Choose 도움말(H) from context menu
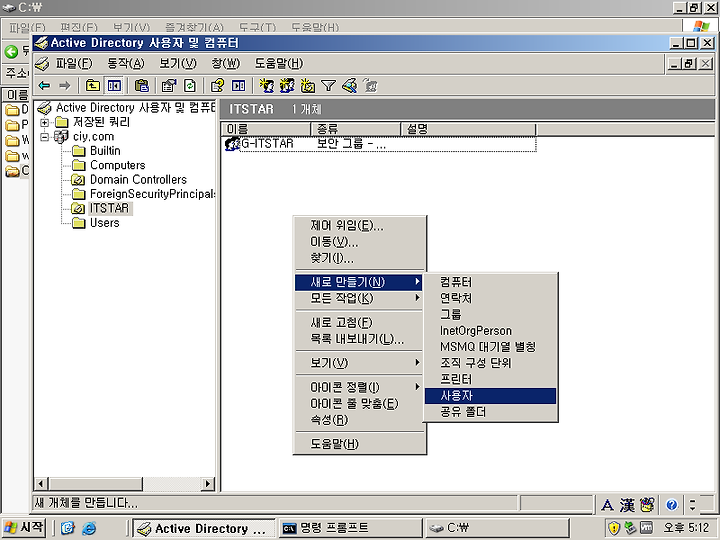 (x=359, y=444)
